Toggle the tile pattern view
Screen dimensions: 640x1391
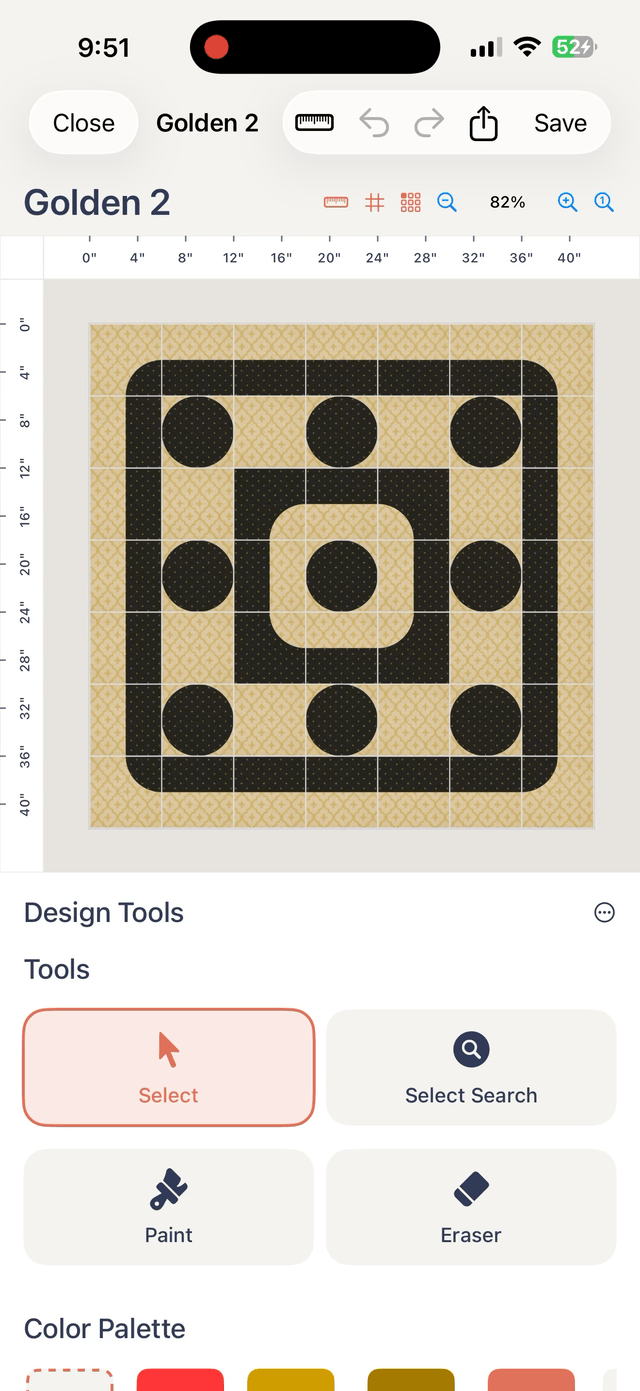coord(410,202)
